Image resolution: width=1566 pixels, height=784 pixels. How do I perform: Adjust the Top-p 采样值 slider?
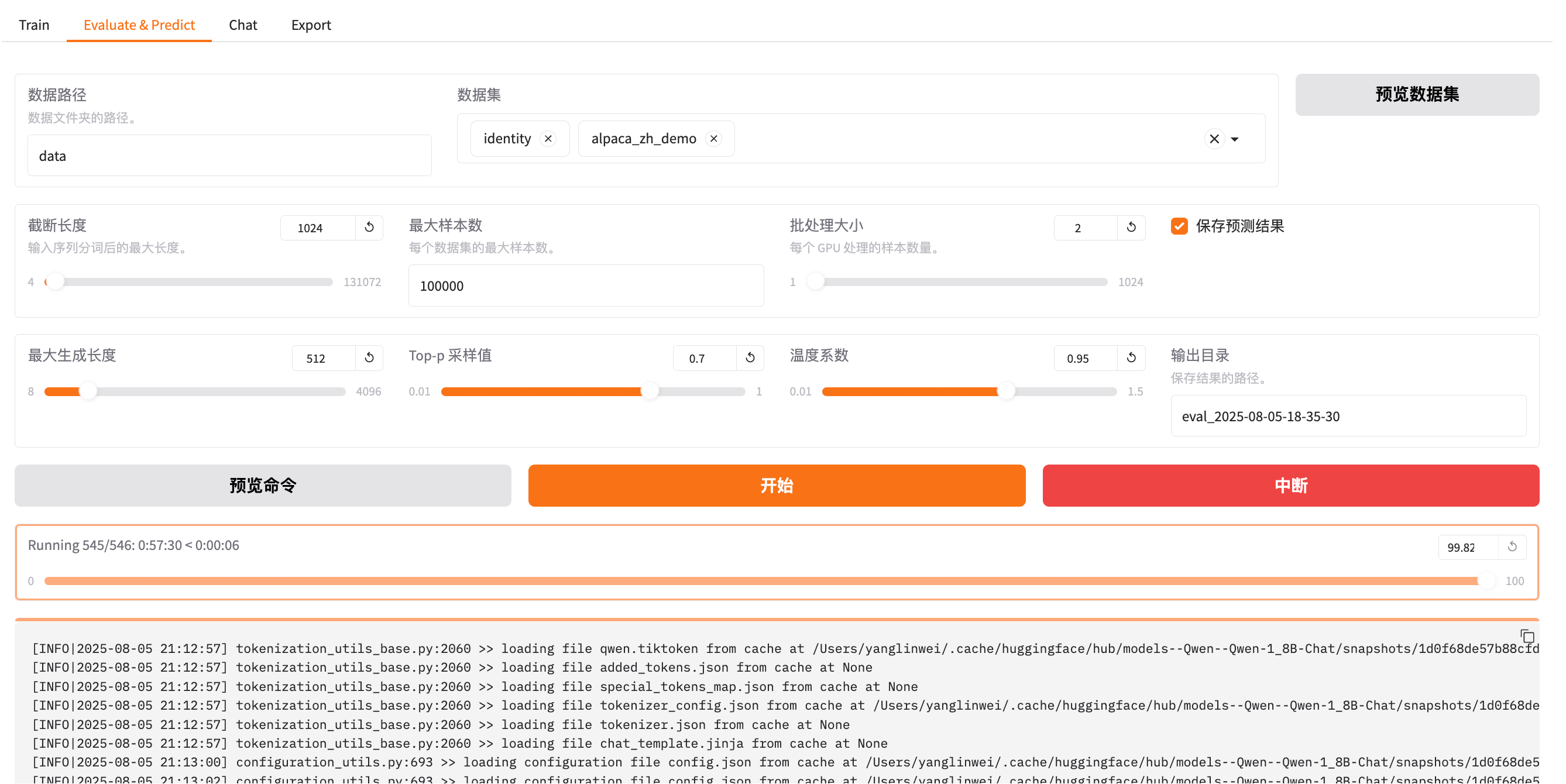(593, 391)
